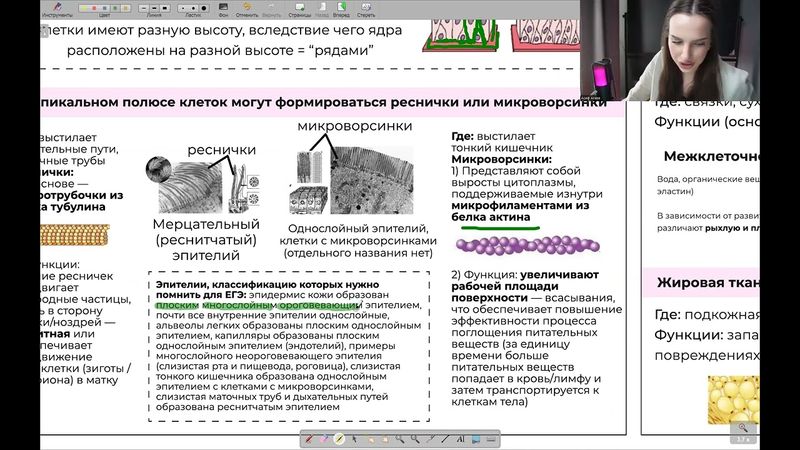Pick the yellow-green color swatch
The width and height of the screenshot is (800, 450).
click(x=84, y=8)
